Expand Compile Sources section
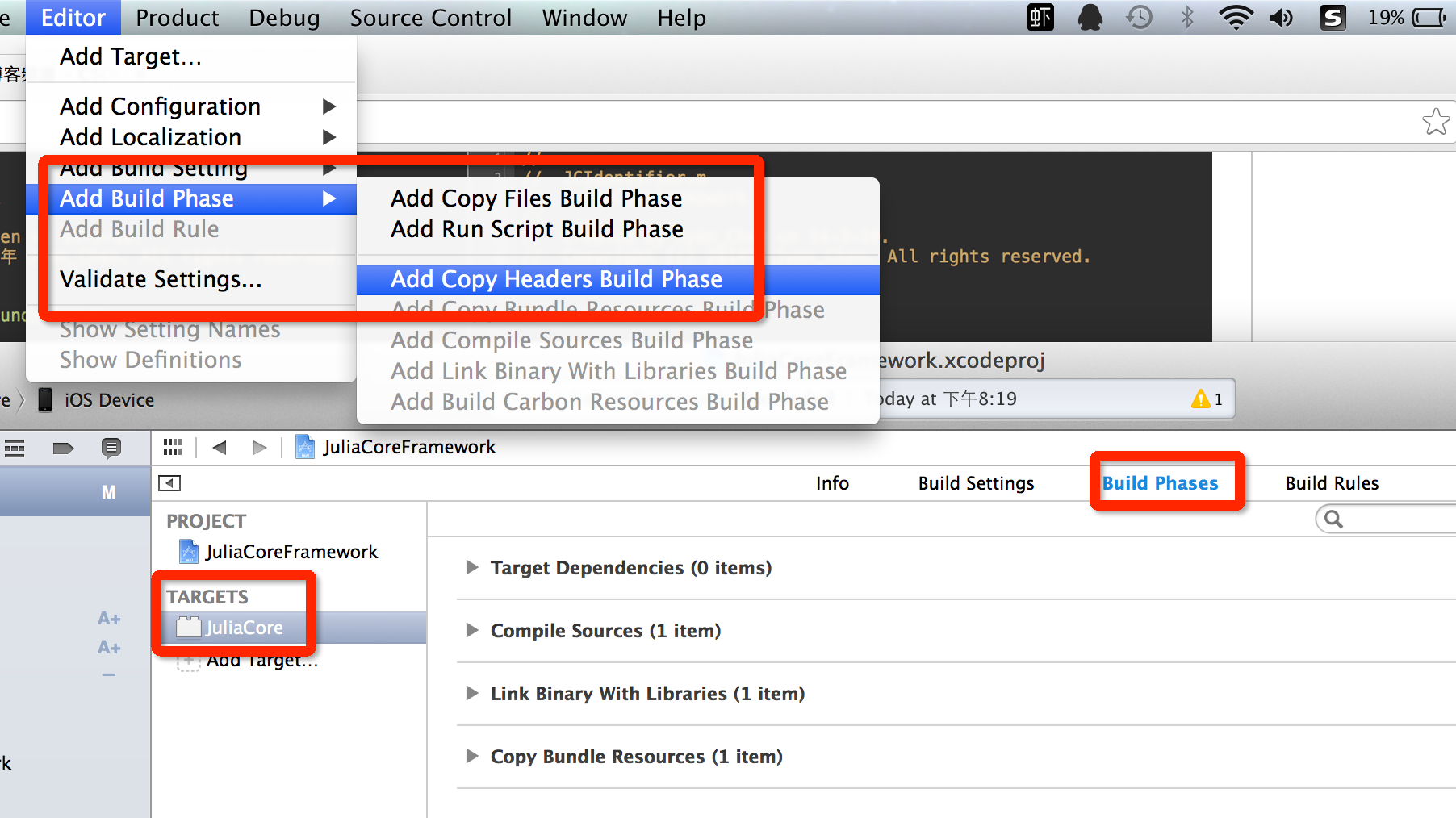This screenshot has height=818, width=1456. (471, 630)
